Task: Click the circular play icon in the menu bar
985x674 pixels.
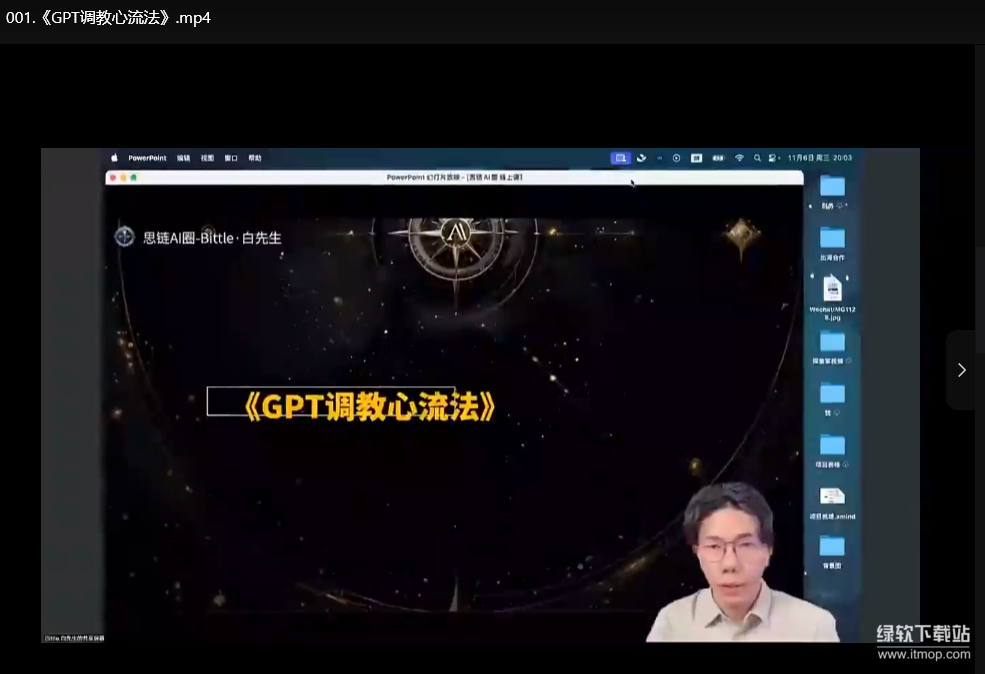Action: (676, 158)
